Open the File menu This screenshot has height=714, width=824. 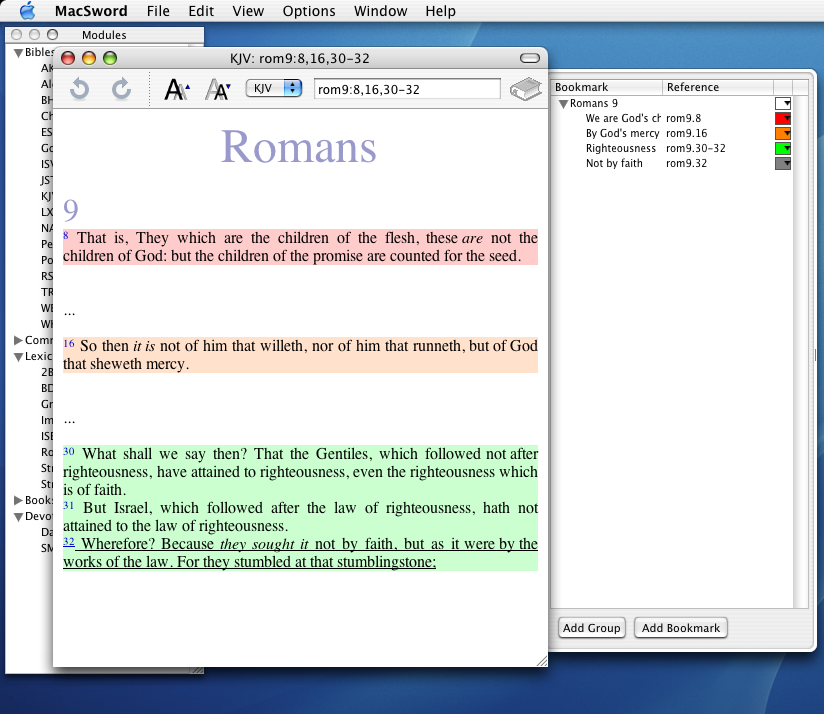pos(158,11)
